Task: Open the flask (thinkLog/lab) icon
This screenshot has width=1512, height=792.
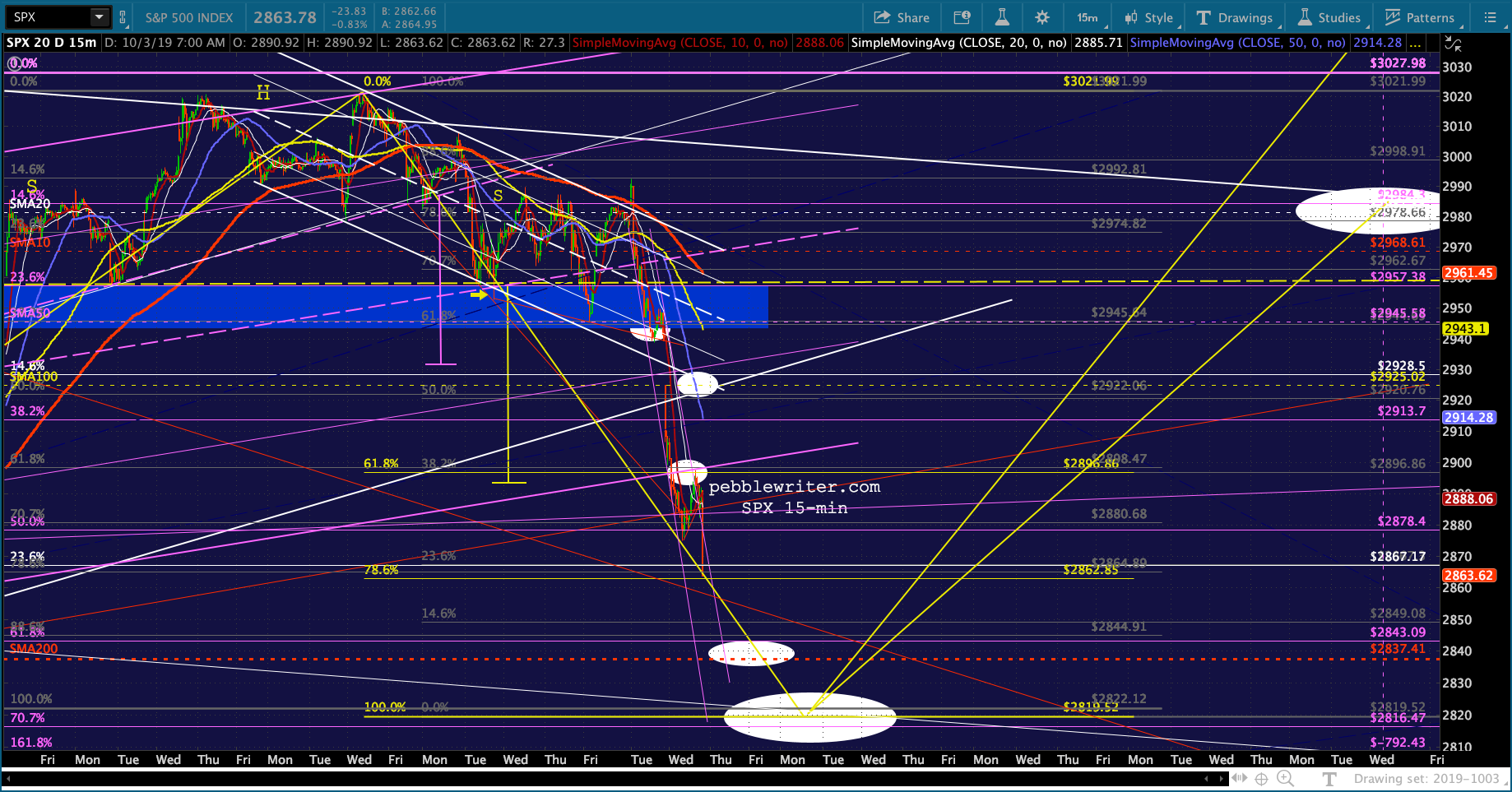Action: [x=1002, y=17]
